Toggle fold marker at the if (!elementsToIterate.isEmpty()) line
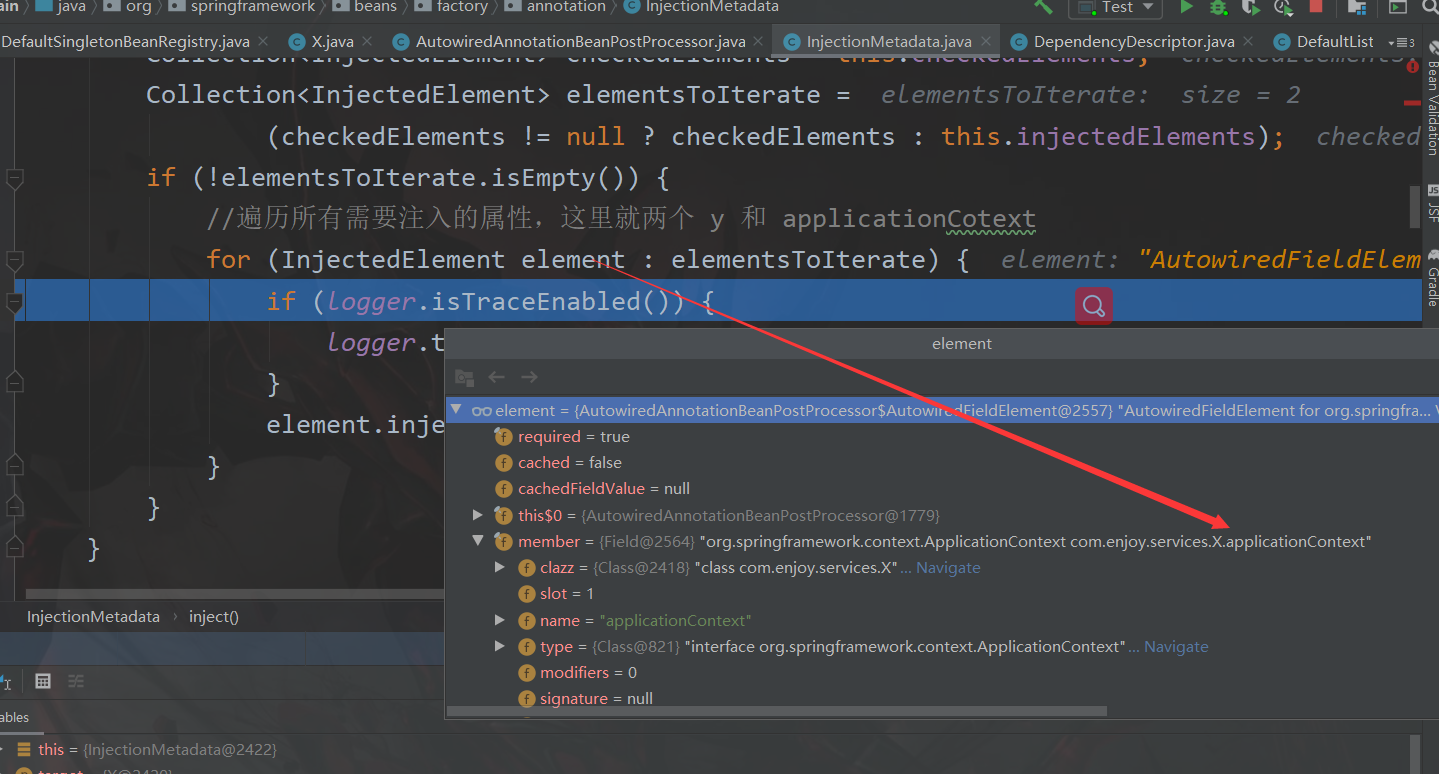This screenshot has width=1439, height=774. [x=14, y=179]
